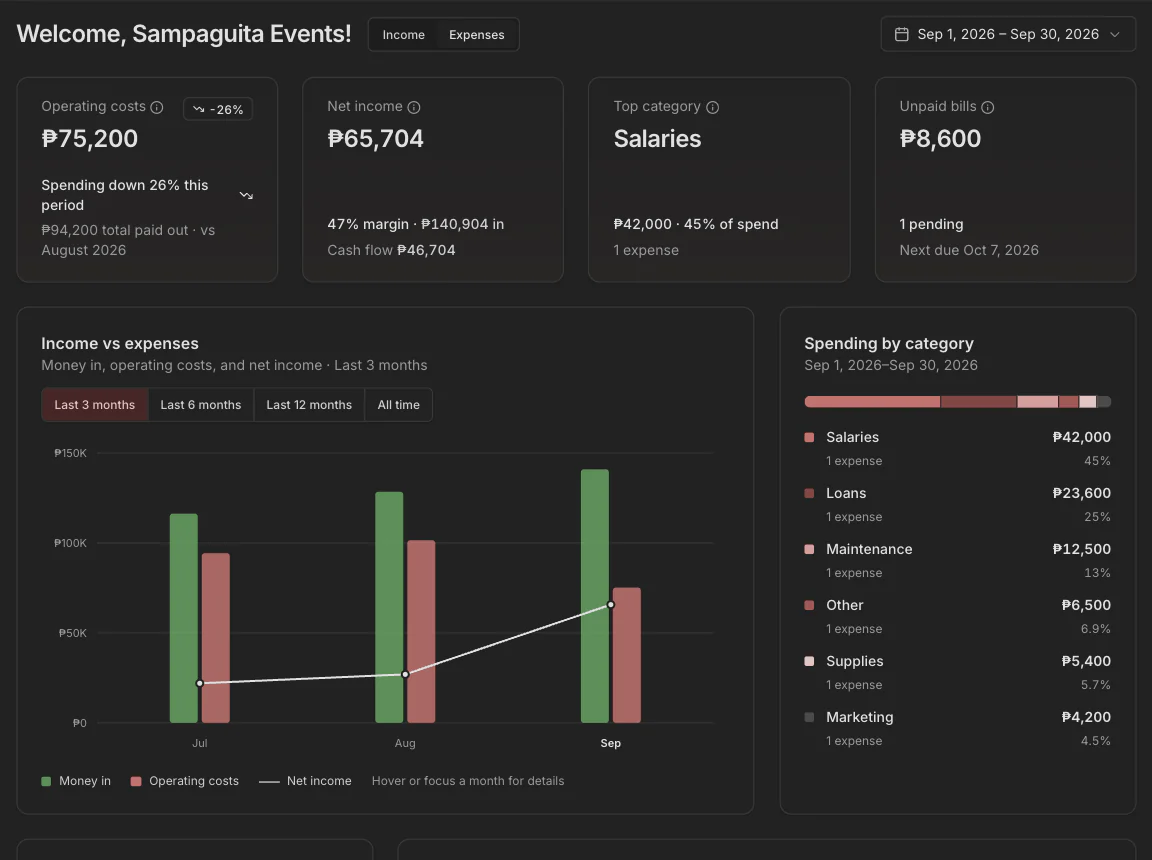
Task: Click the Unpaid bills info icon
Action: click(x=987, y=107)
